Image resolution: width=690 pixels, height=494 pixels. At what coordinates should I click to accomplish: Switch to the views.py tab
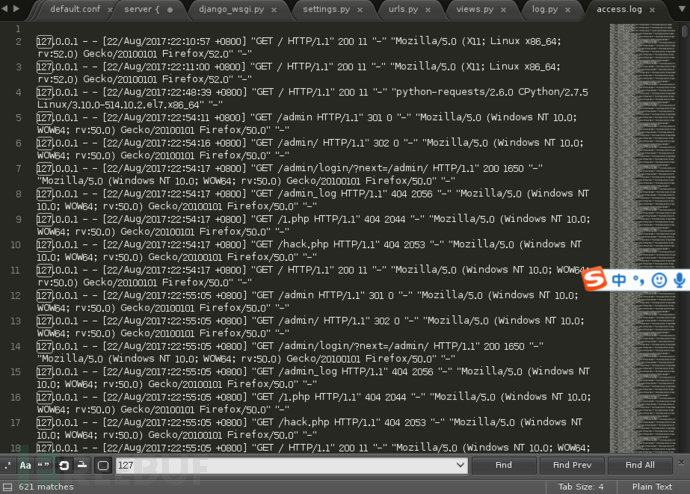[475, 9]
